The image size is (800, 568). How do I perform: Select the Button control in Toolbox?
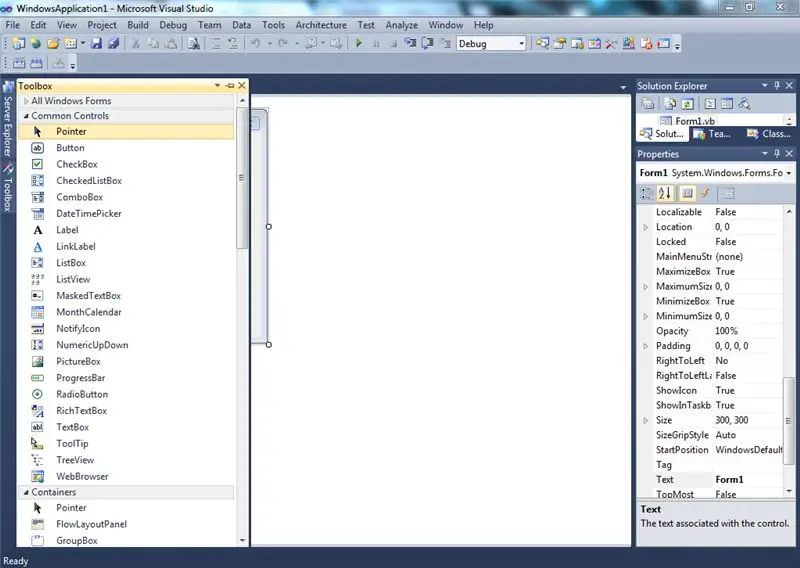click(x=126, y=148)
